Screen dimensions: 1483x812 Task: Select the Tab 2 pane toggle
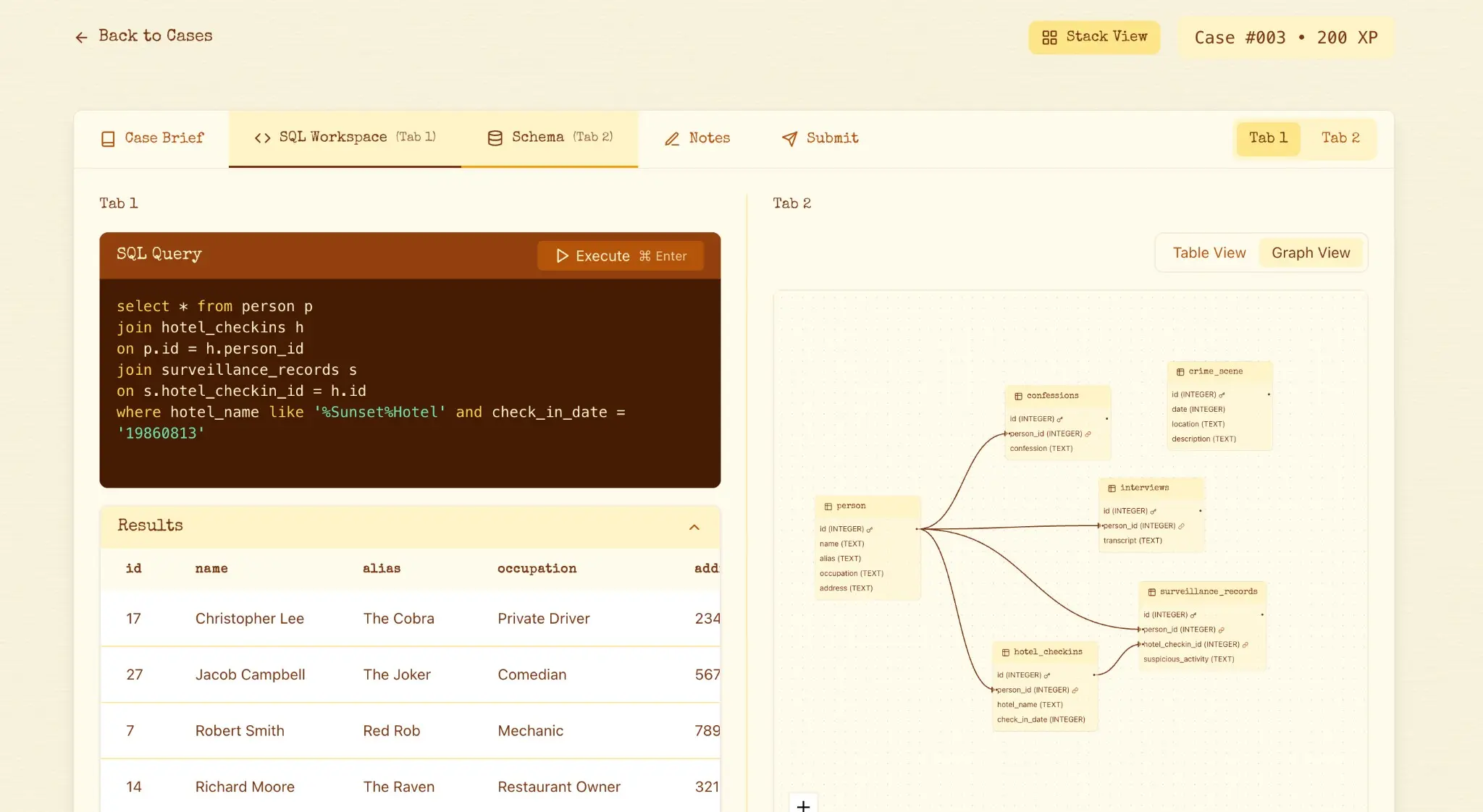tap(1340, 138)
